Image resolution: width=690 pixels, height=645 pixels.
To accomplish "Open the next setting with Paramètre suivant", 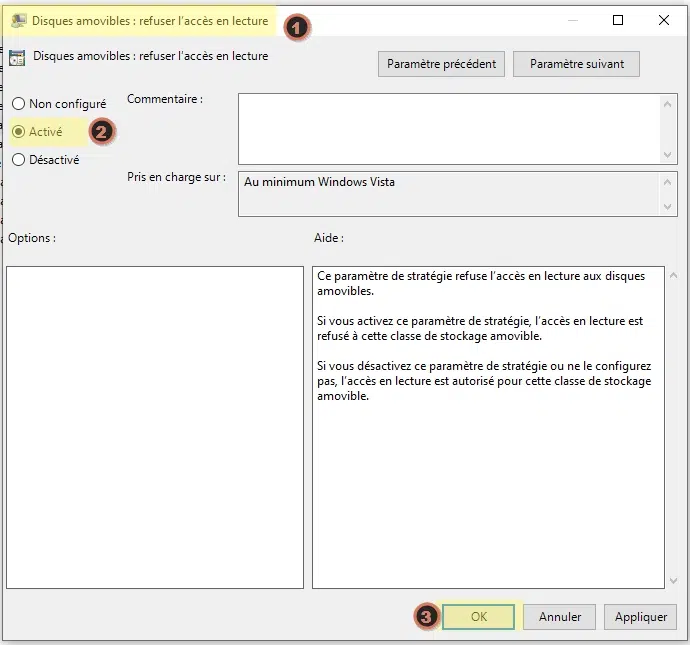I will pos(577,64).
